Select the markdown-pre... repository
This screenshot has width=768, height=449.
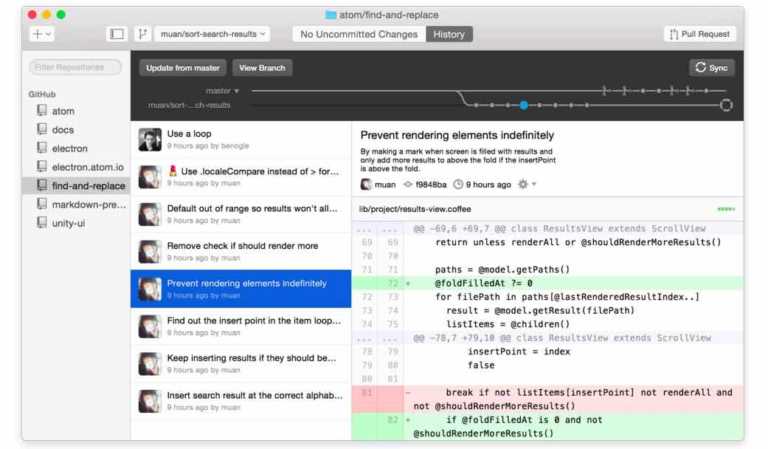pyautogui.click(x=76, y=204)
